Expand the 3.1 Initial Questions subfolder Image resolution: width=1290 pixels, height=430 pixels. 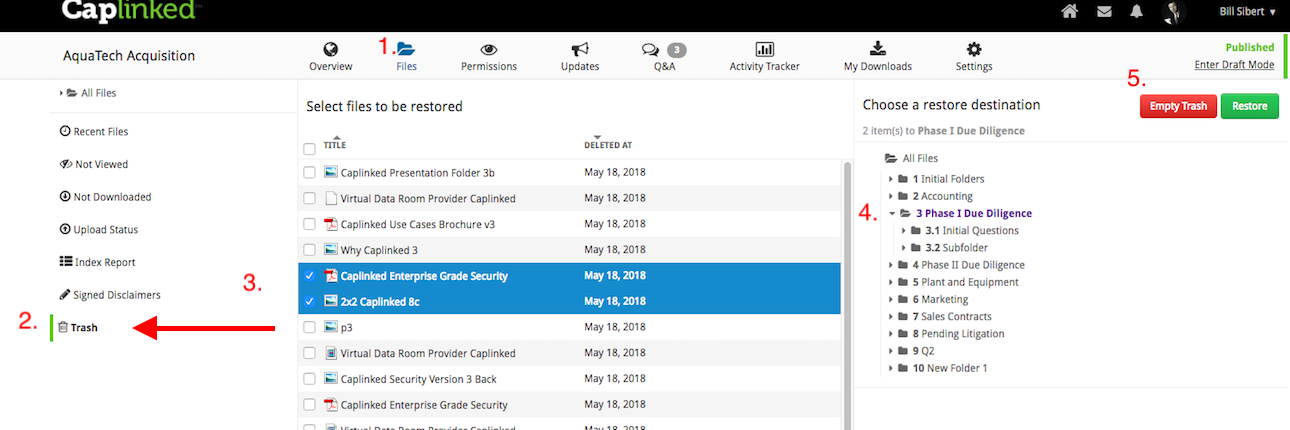coord(905,230)
